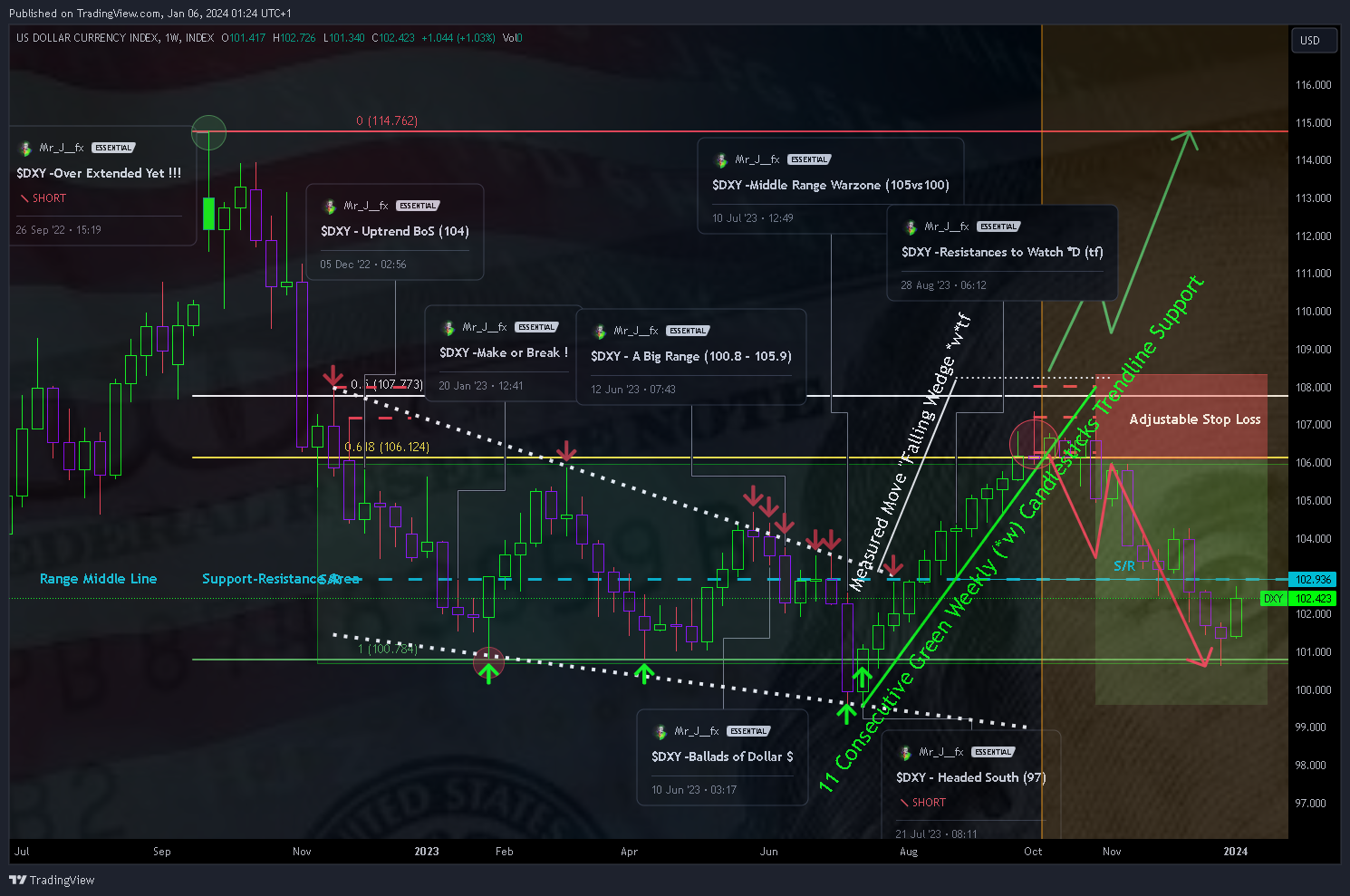Image resolution: width=1350 pixels, height=896 pixels.
Task: Click the 116.000 price axis value
Action: pos(1313,85)
